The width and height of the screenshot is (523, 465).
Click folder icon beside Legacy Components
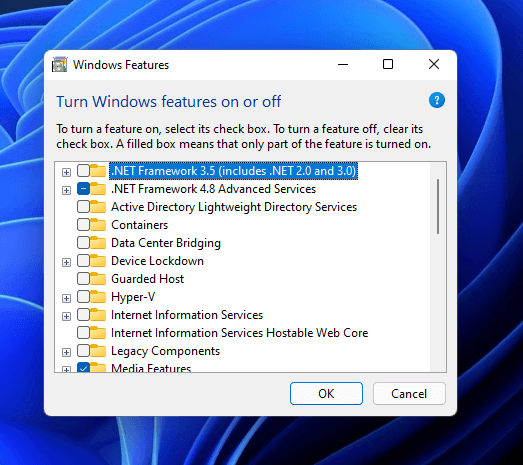[x=98, y=351]
